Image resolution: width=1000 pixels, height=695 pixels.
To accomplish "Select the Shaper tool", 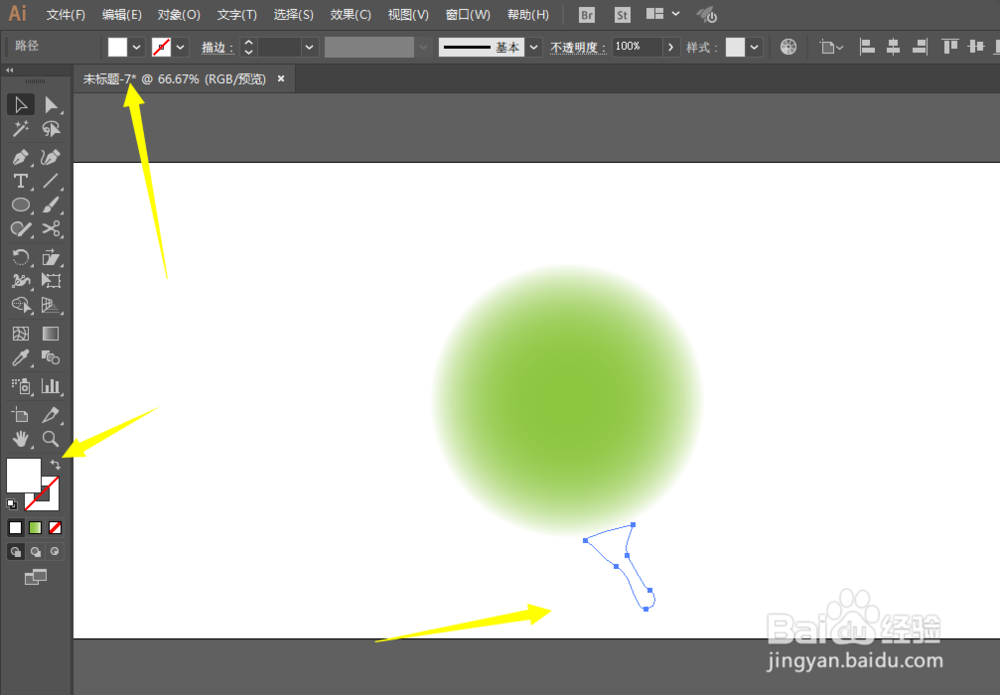I will [x=20, y=229].
